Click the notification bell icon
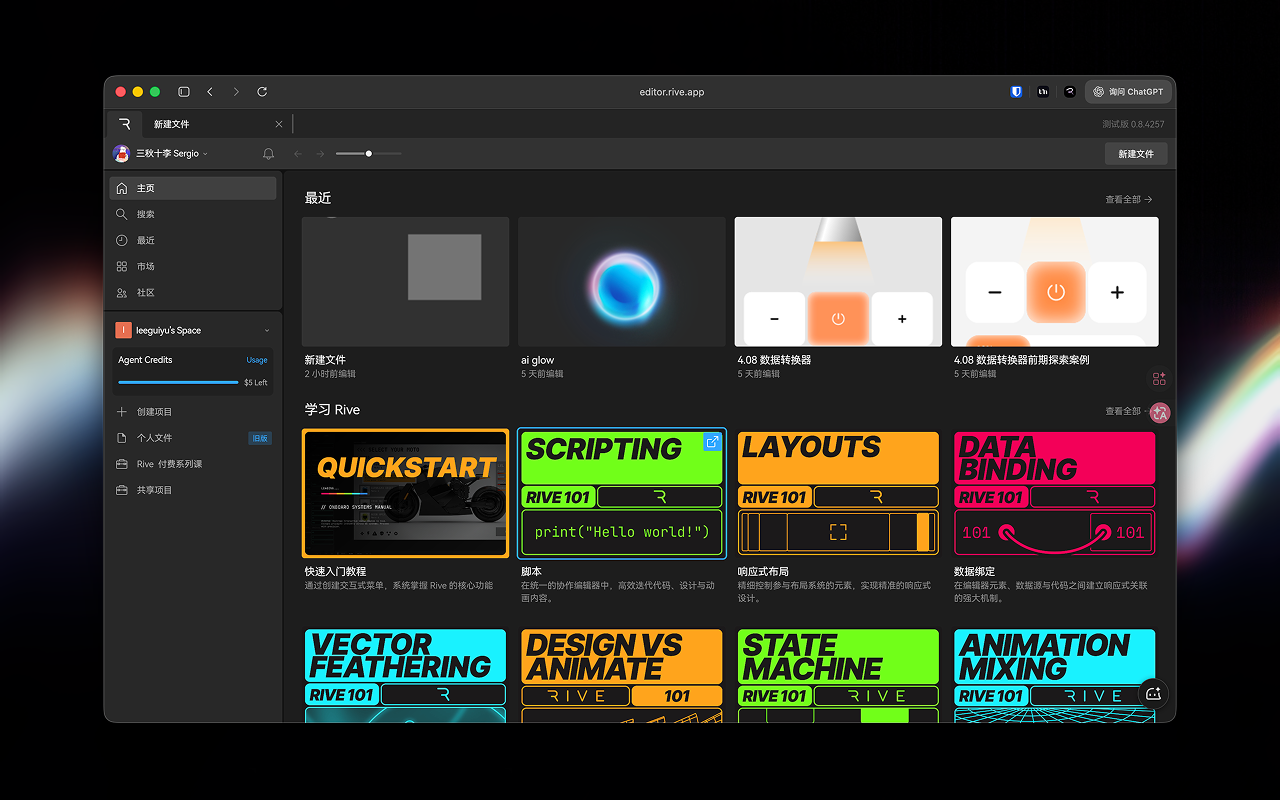Image resolution: width=1280 pixels, height=800 pixels. pyautogui.click(x=268, y=154)
